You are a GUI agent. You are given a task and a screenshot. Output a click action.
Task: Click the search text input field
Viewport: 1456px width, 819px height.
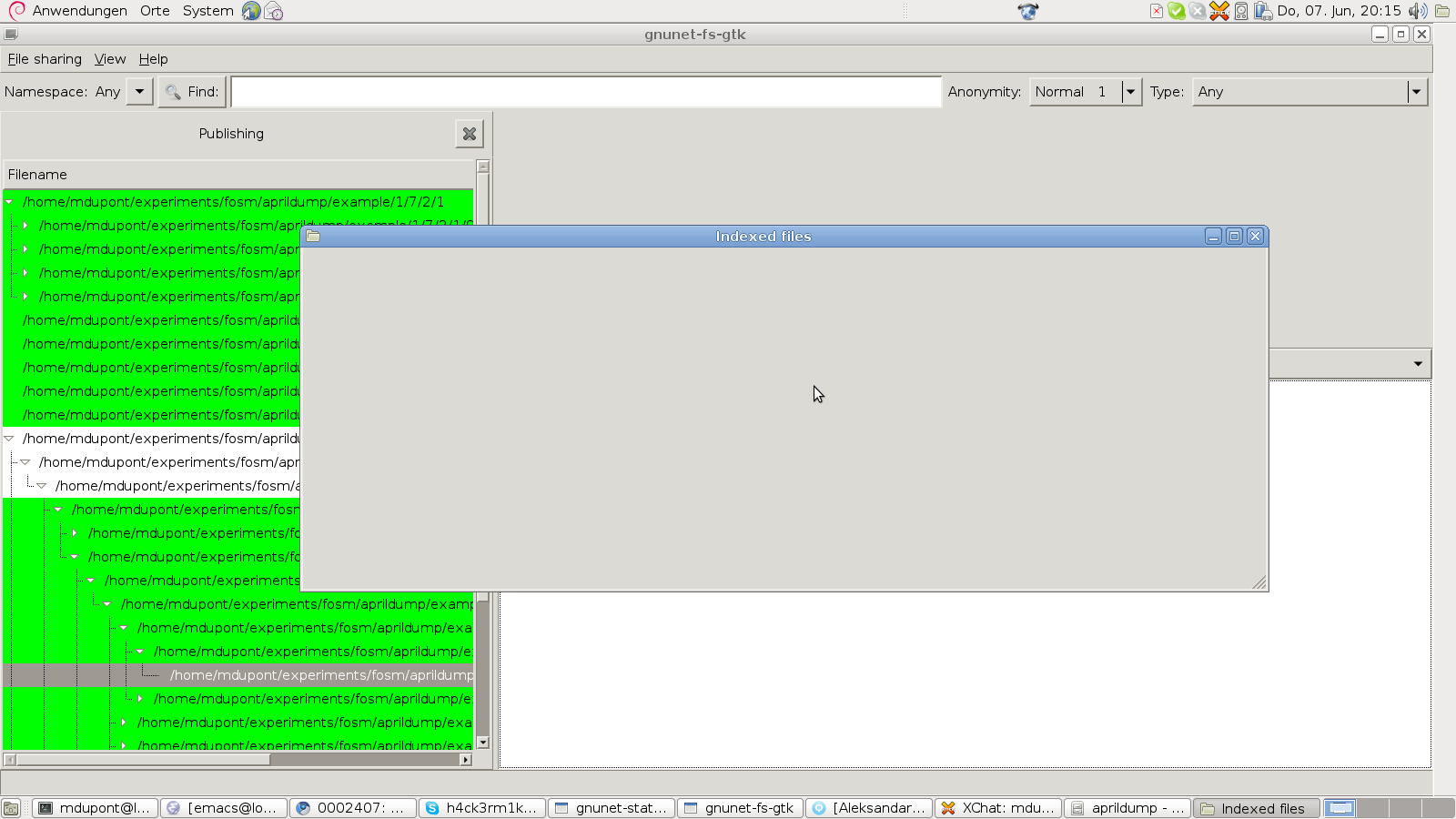coord(586,92)
